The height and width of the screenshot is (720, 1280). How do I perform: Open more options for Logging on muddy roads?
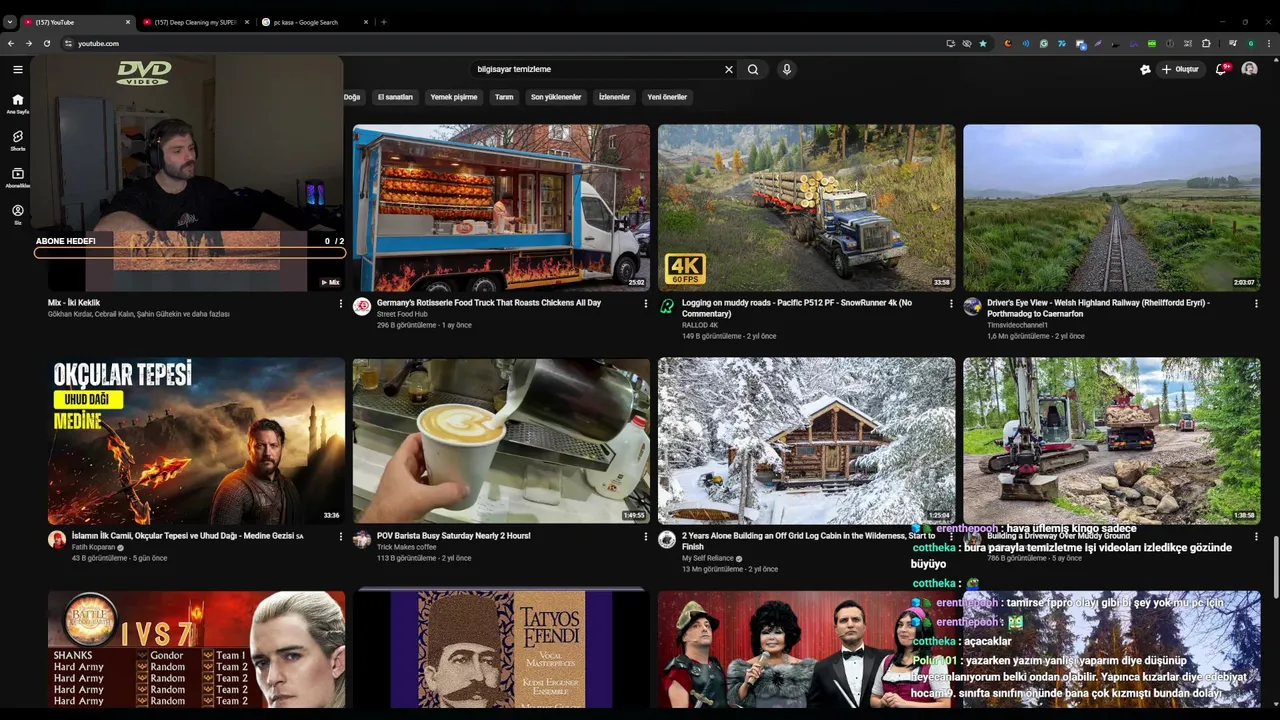tap(951, 303)
